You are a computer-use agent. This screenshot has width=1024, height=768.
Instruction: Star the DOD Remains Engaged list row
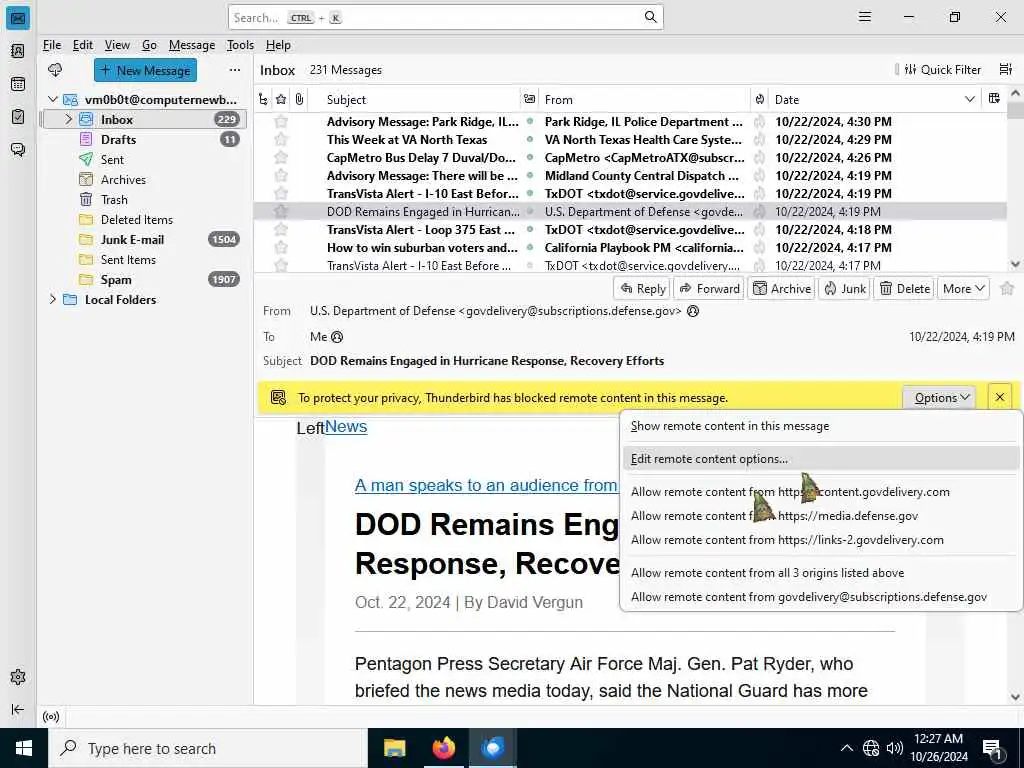(x=281, y=212)
